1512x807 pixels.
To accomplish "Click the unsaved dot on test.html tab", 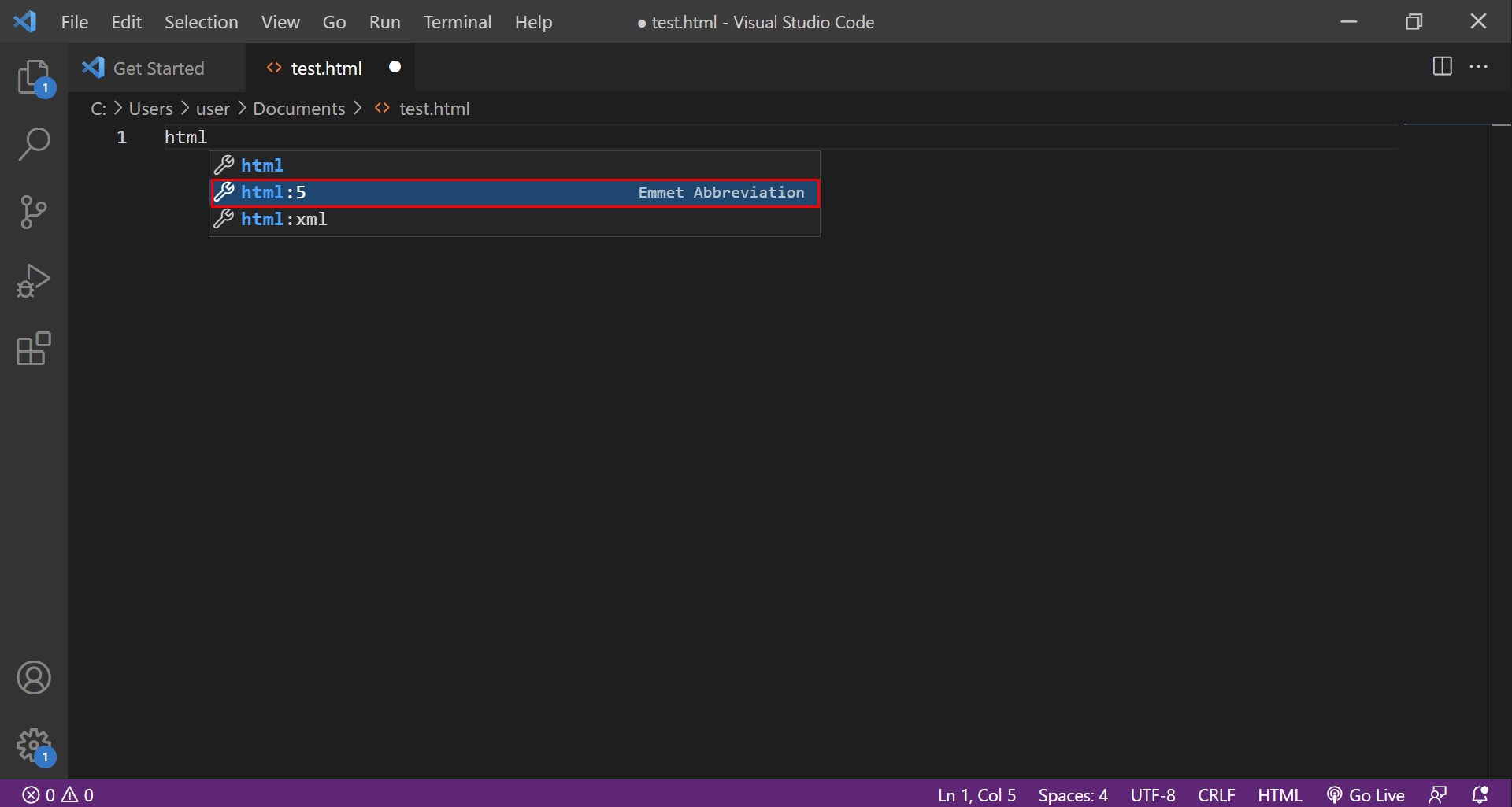I will click(x=395, y=67).
